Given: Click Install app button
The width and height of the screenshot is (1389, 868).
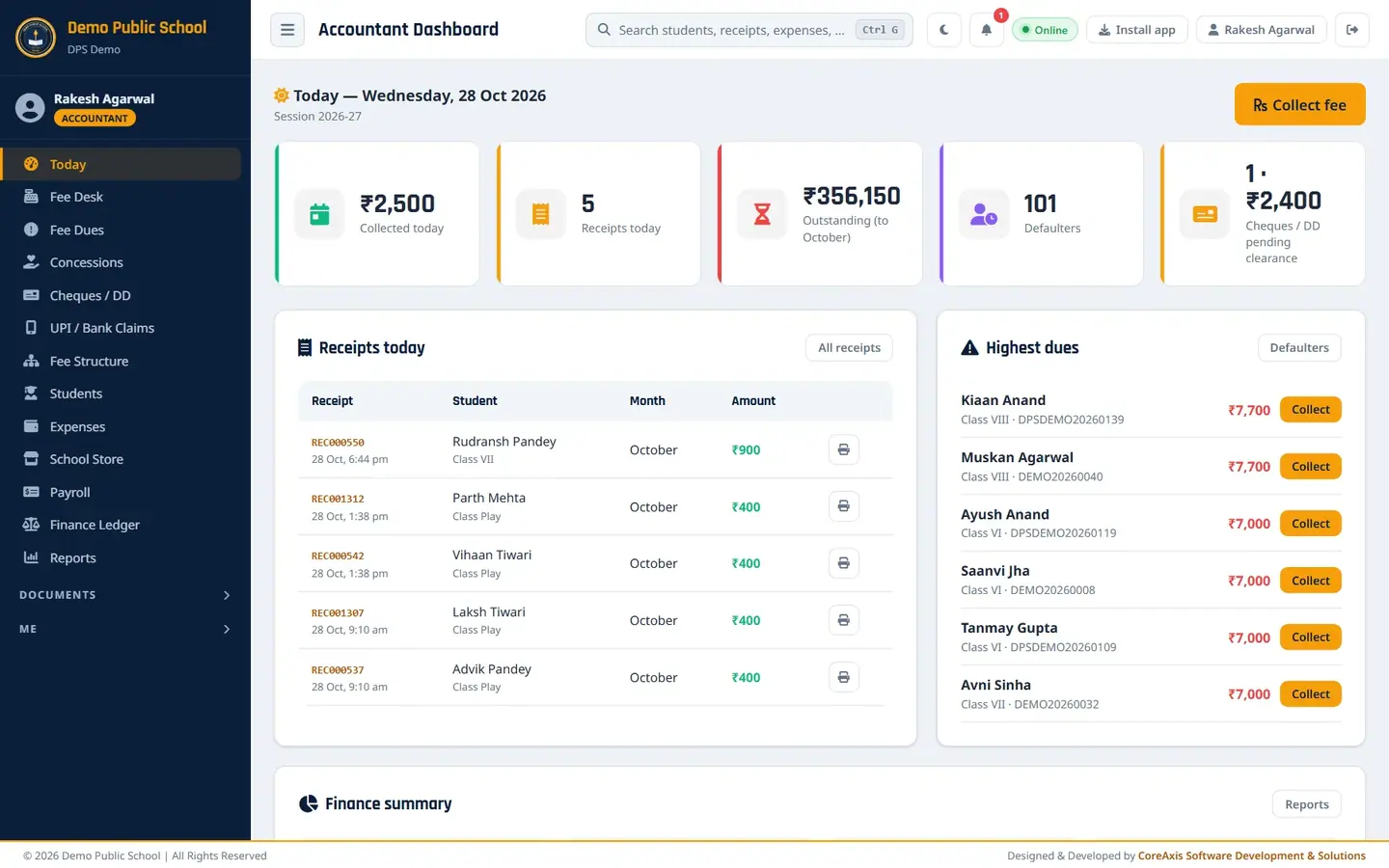Looking at the screenshot, I should click(1136, 30).
